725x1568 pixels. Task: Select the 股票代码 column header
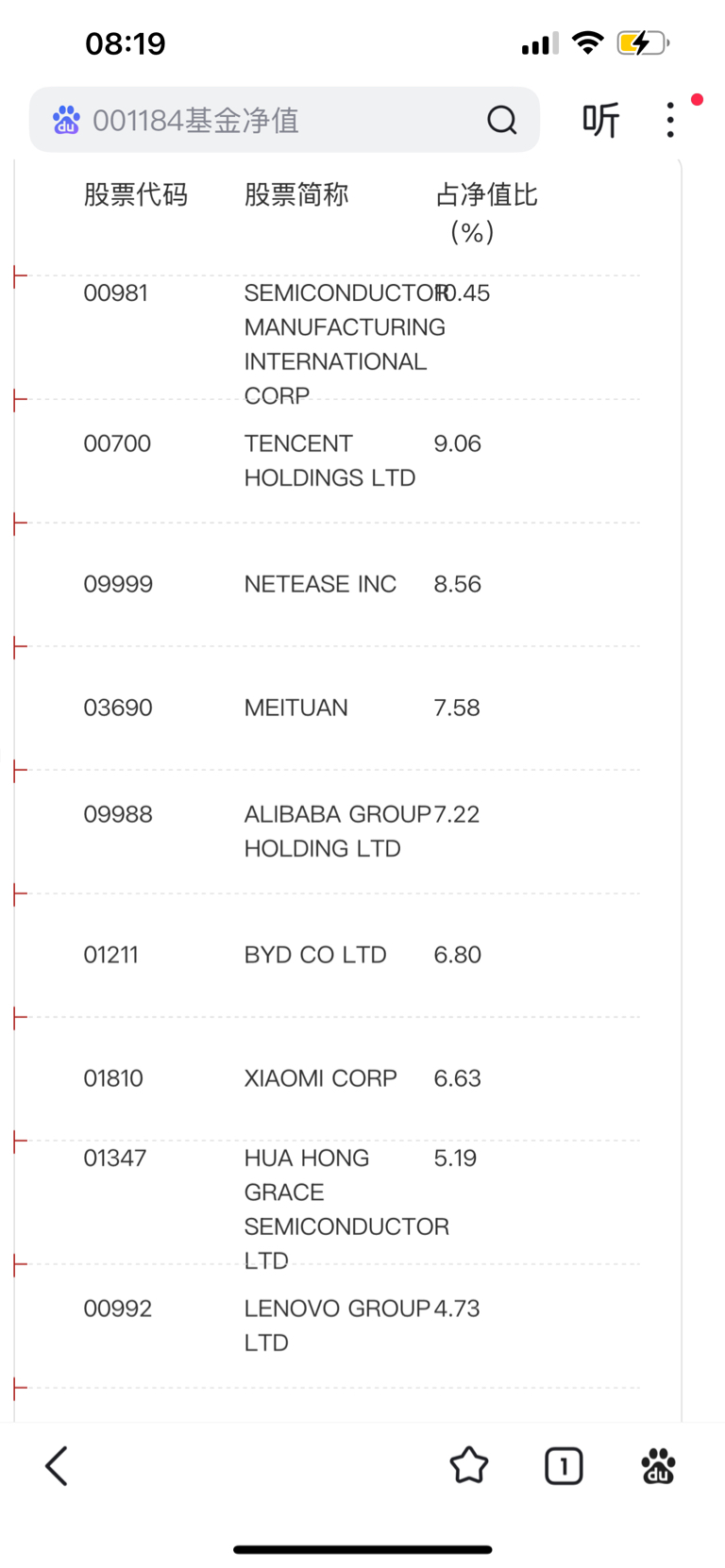(x=135, y=194)
